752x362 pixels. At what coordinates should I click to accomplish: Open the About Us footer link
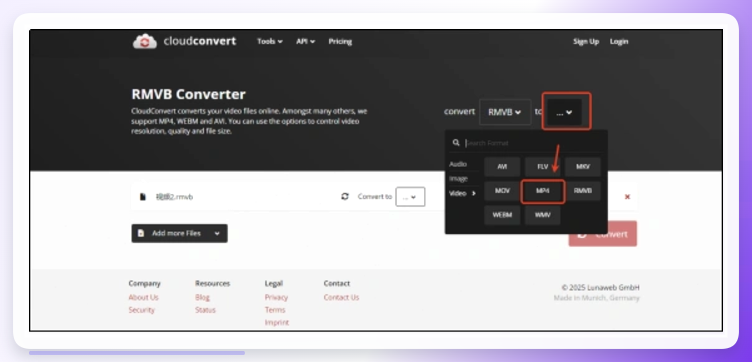point(143,297)
